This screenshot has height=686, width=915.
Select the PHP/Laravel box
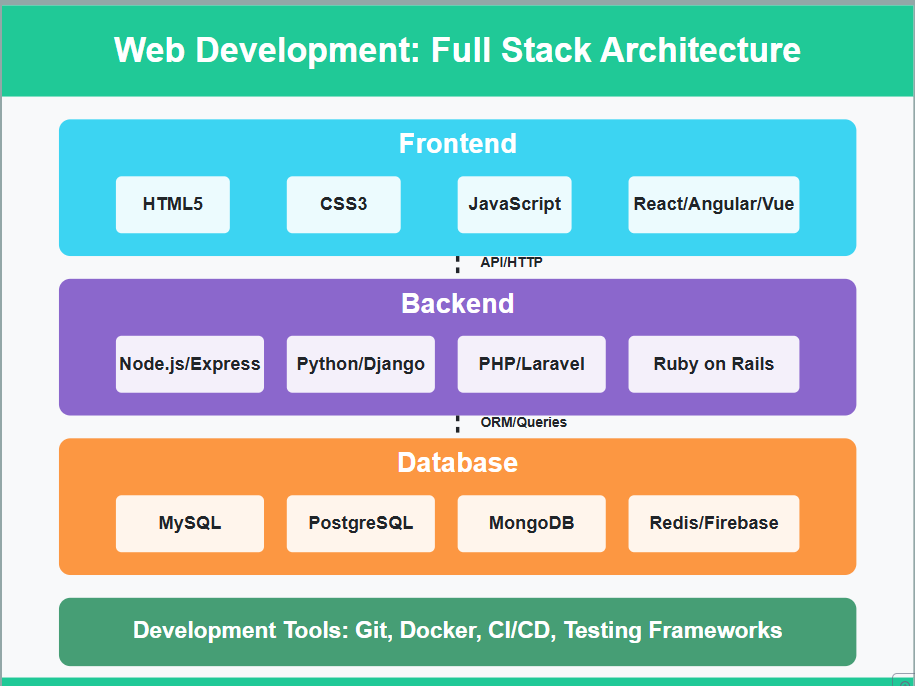click(532, 364)
